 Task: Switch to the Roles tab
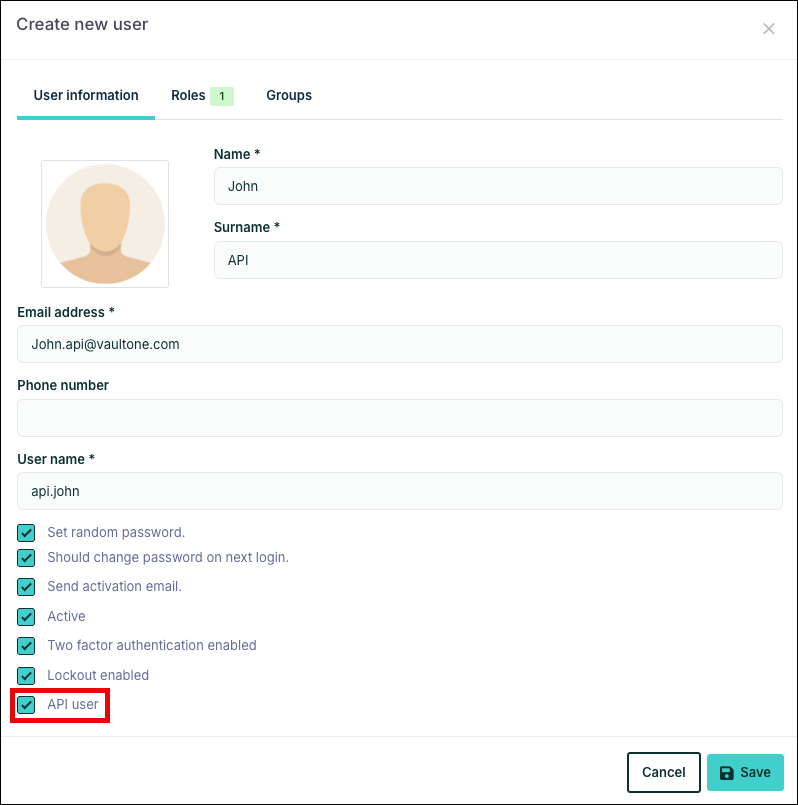click(x=188, y=96)
